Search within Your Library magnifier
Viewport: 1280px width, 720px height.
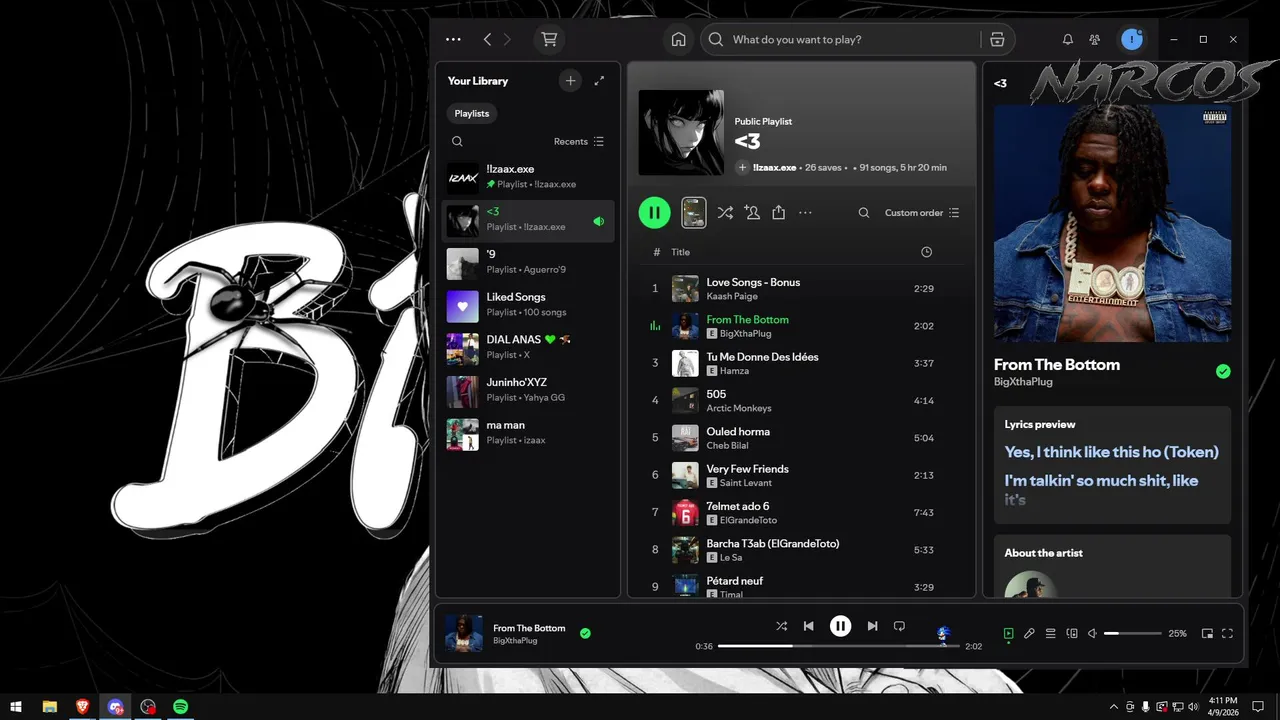(457, 142)
